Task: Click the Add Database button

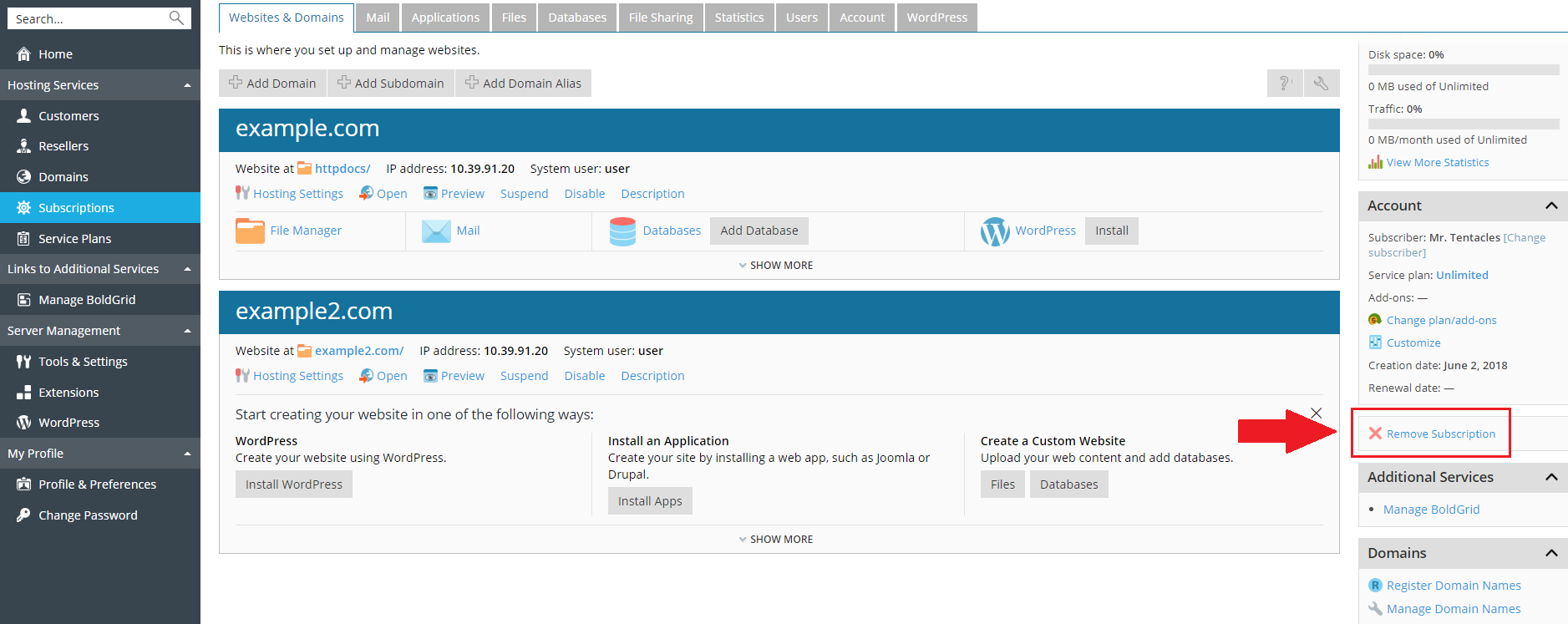Action: 759,231
